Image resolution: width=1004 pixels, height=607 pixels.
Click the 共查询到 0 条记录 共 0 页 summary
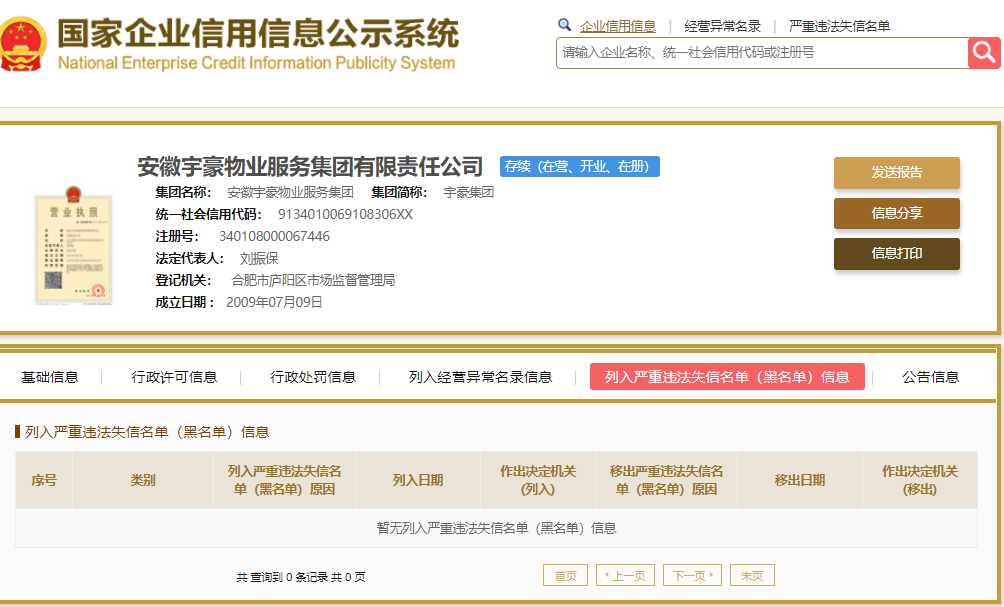coord(301,577)
